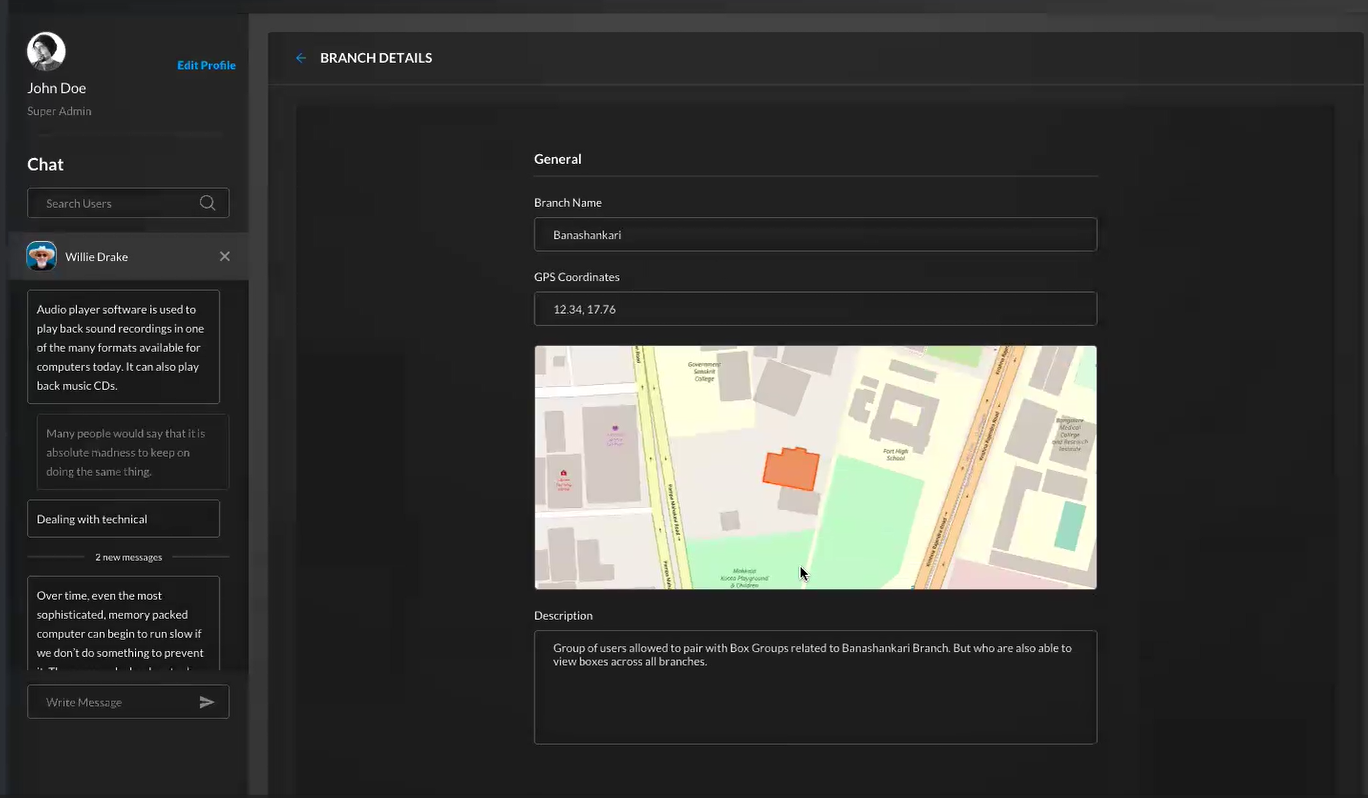This screenshot has height=798, width=1368.
Task: Click the BRANCH DETAILS page title
Action: pyautogui.click(x=376, y=58)
